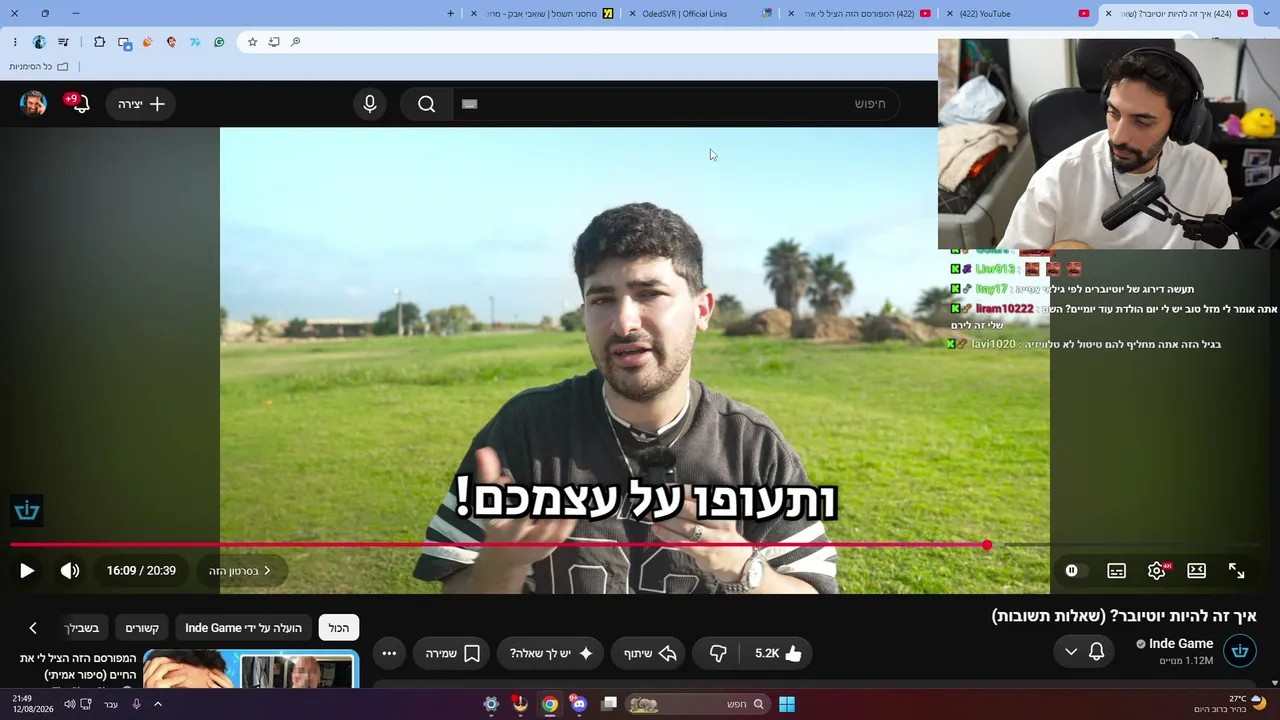Select the 'הכול' filter chip
1280x720 pixels.
click(339, 628)
